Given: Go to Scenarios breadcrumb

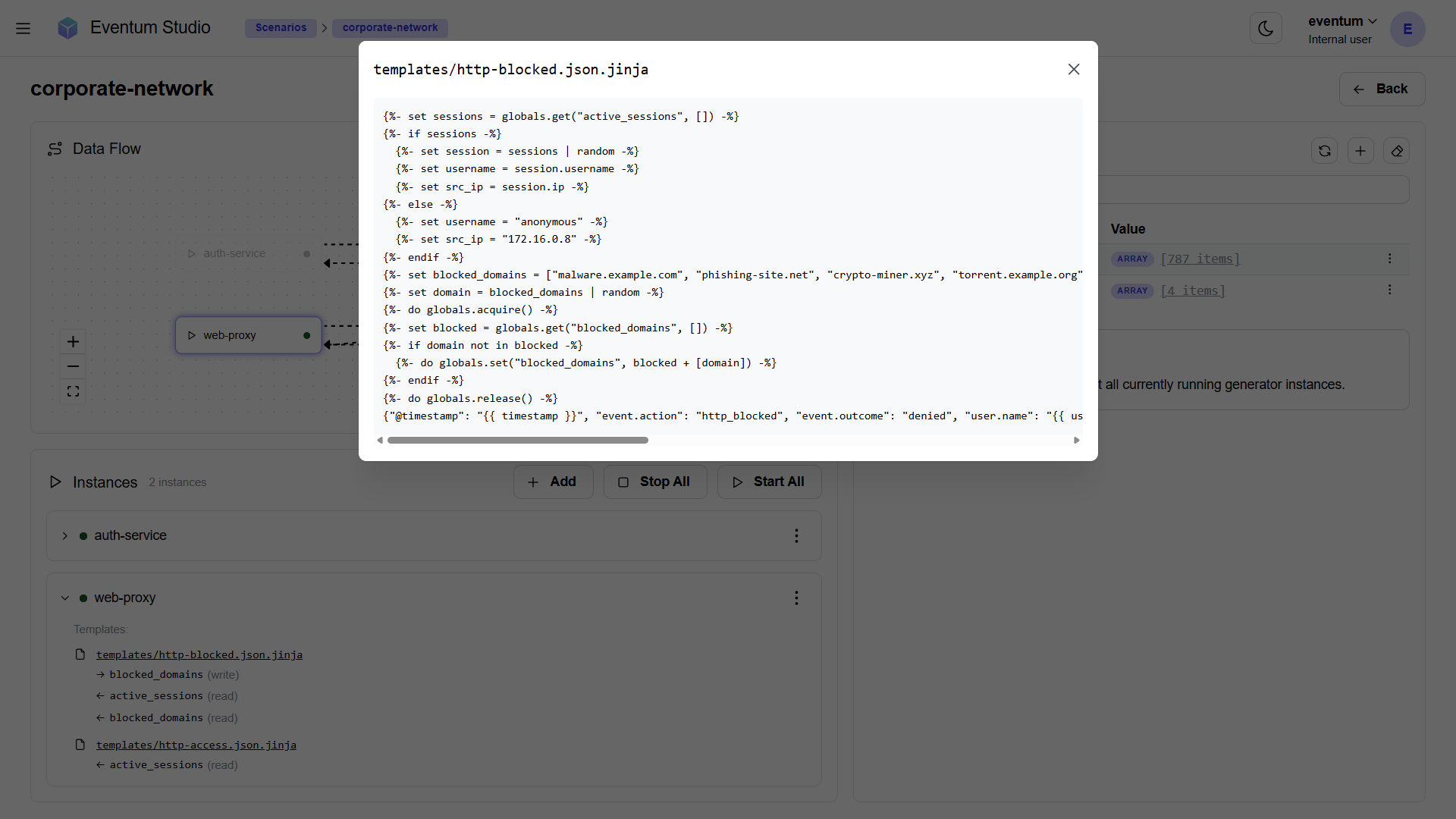Looking at the screenshot, I should coord(281,28).
